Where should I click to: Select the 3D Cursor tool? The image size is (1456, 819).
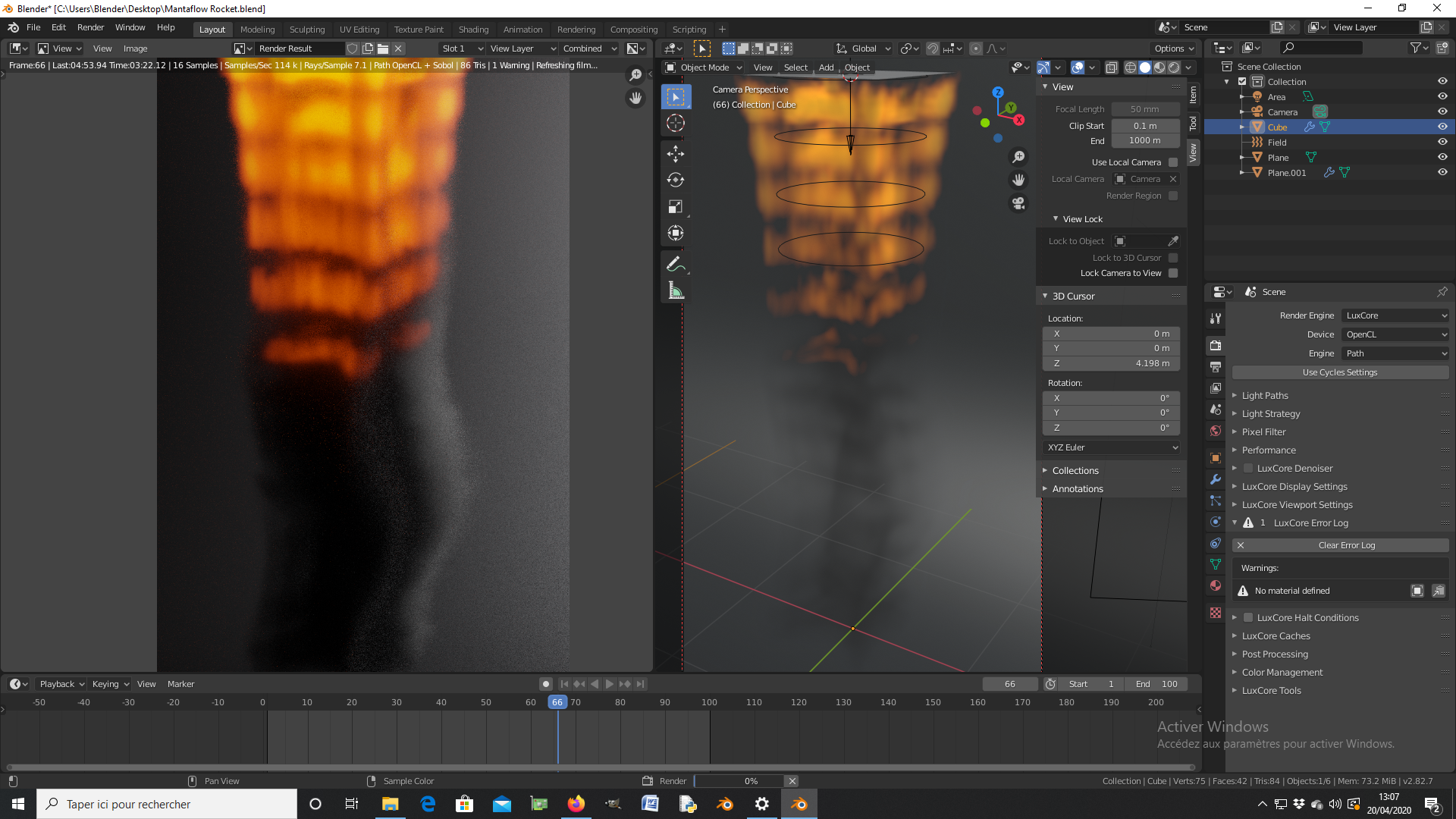(675, 123)
